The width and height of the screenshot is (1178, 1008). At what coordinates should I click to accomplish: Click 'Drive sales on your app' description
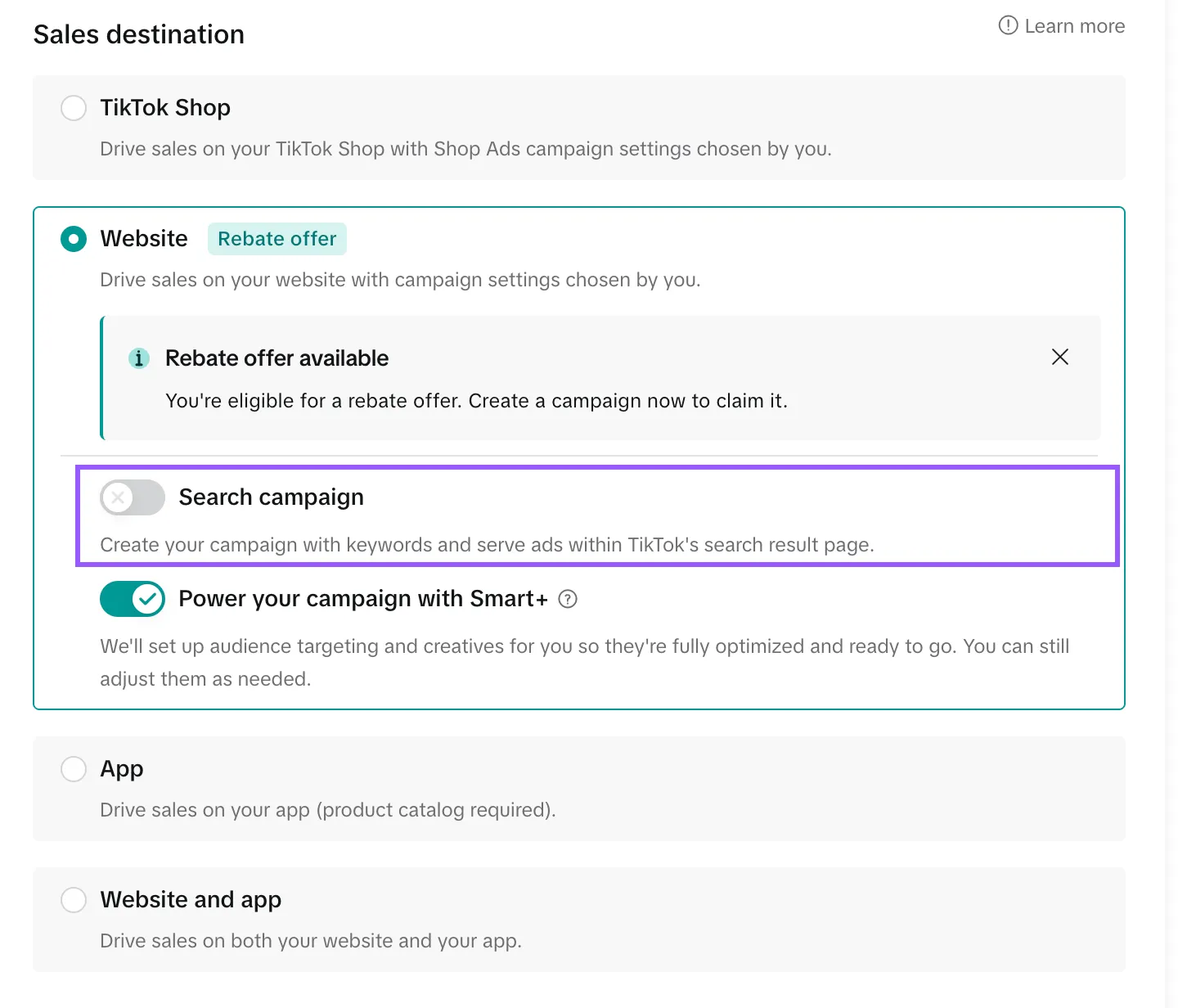(x=327, y=810)
